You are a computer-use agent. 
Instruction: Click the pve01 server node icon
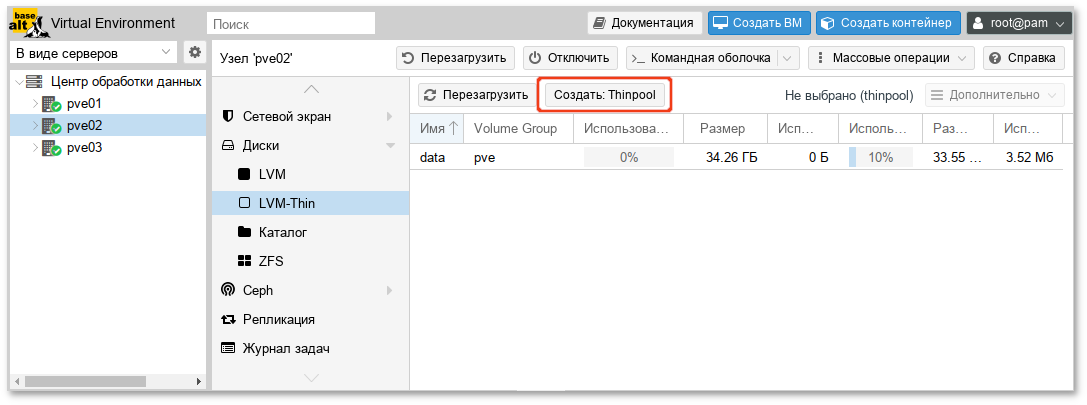[x=52, y=105]
